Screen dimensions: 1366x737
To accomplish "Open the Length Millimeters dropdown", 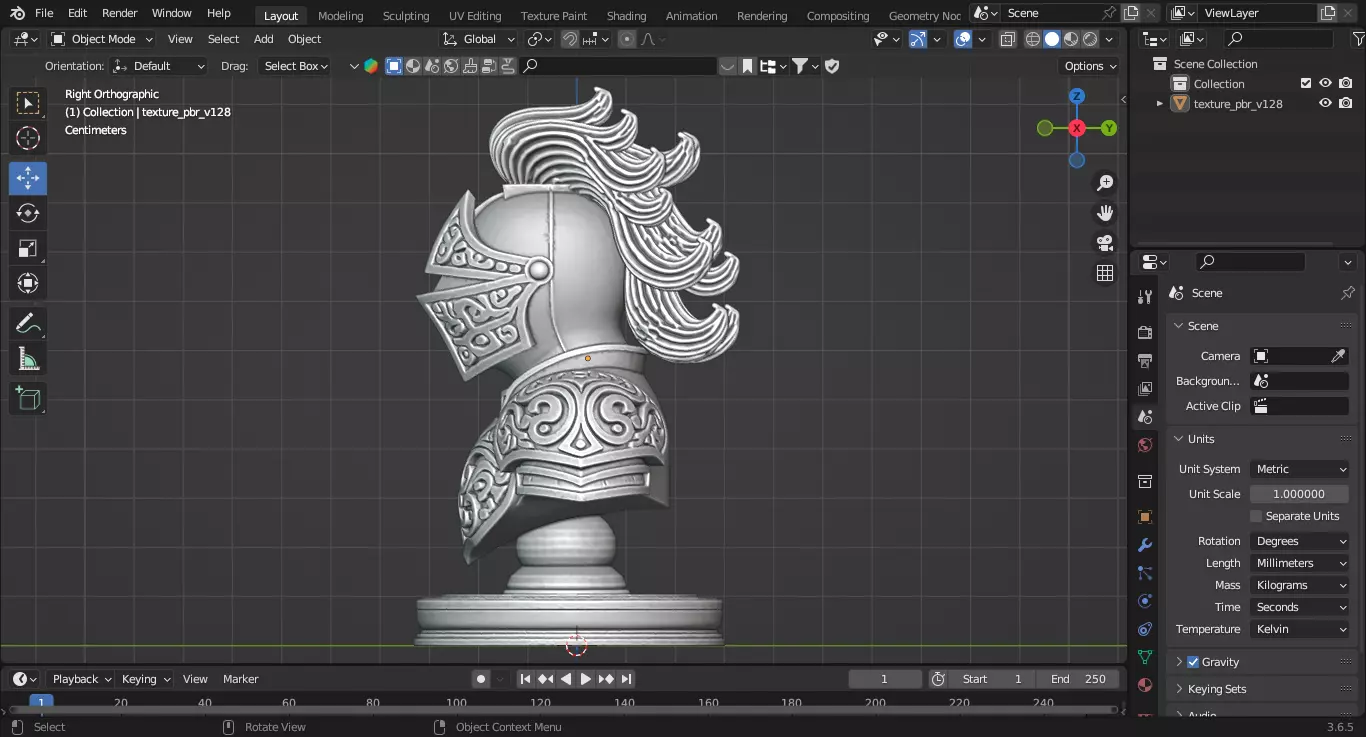I will 1299,563.
